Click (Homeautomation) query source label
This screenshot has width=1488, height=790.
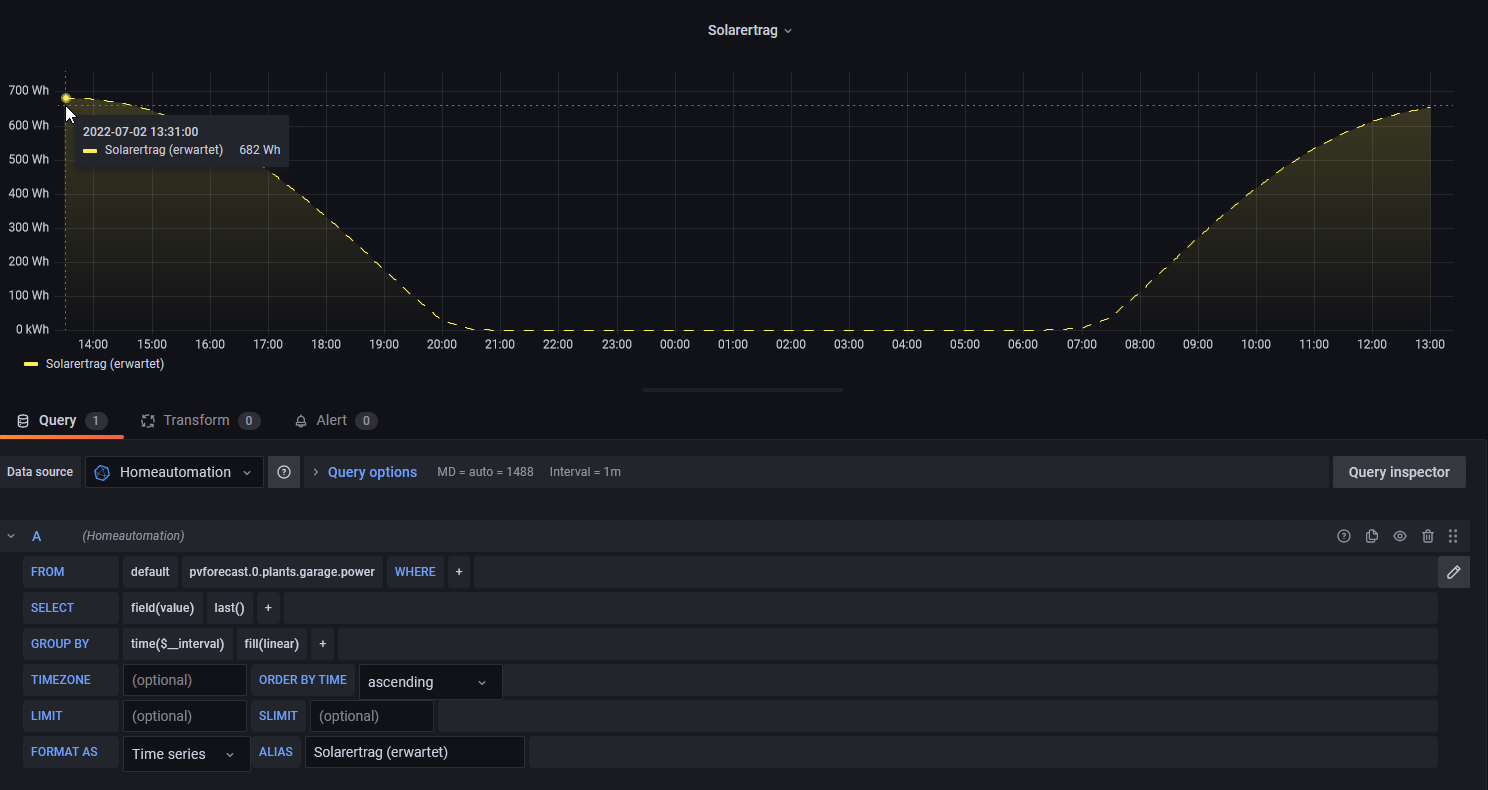click(133, 536)
